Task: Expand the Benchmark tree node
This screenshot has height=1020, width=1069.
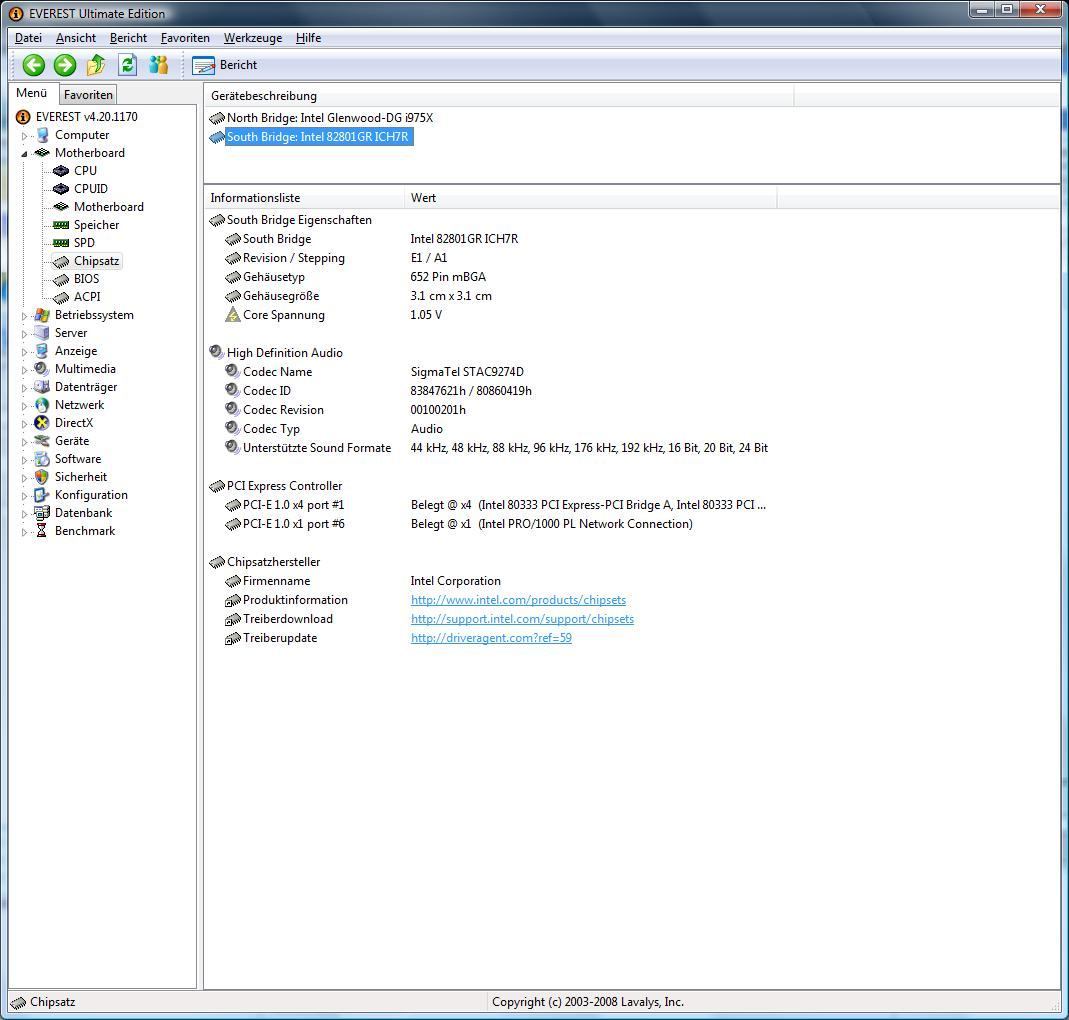Action: click(x=25, y=532)
